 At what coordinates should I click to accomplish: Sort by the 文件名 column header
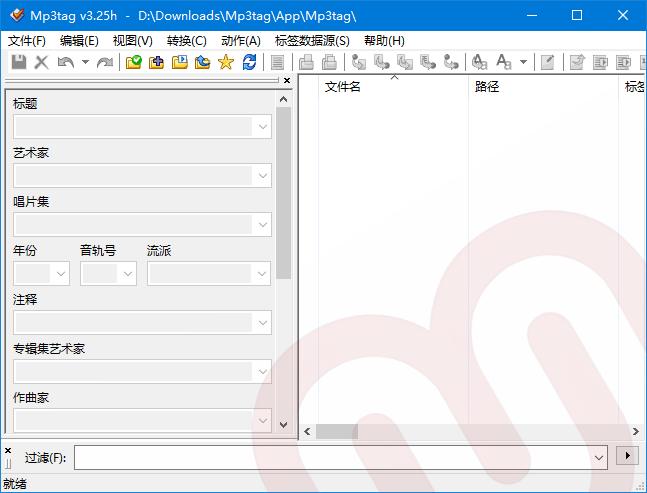pyautogui.click(x=394, y=87)
